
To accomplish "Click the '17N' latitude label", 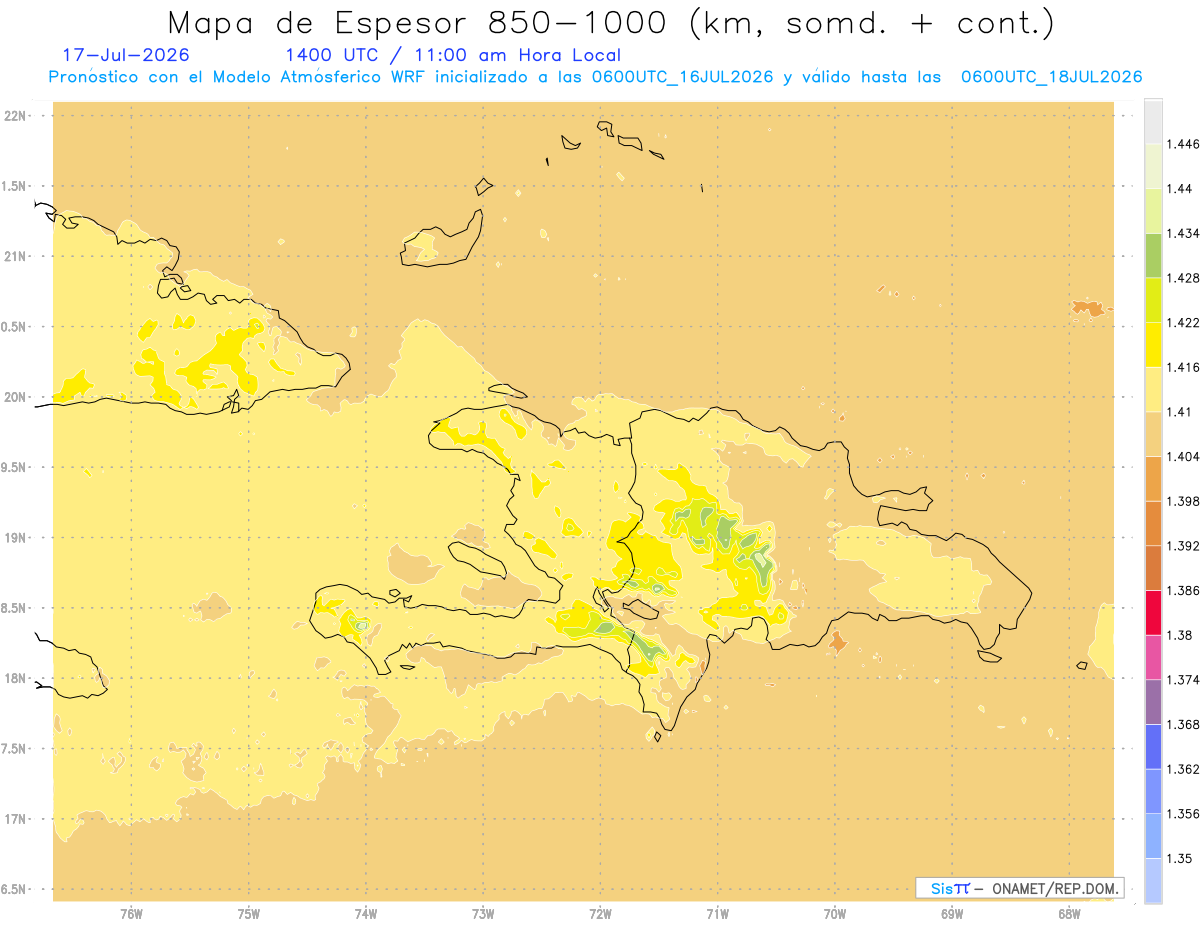I will 17,819.
